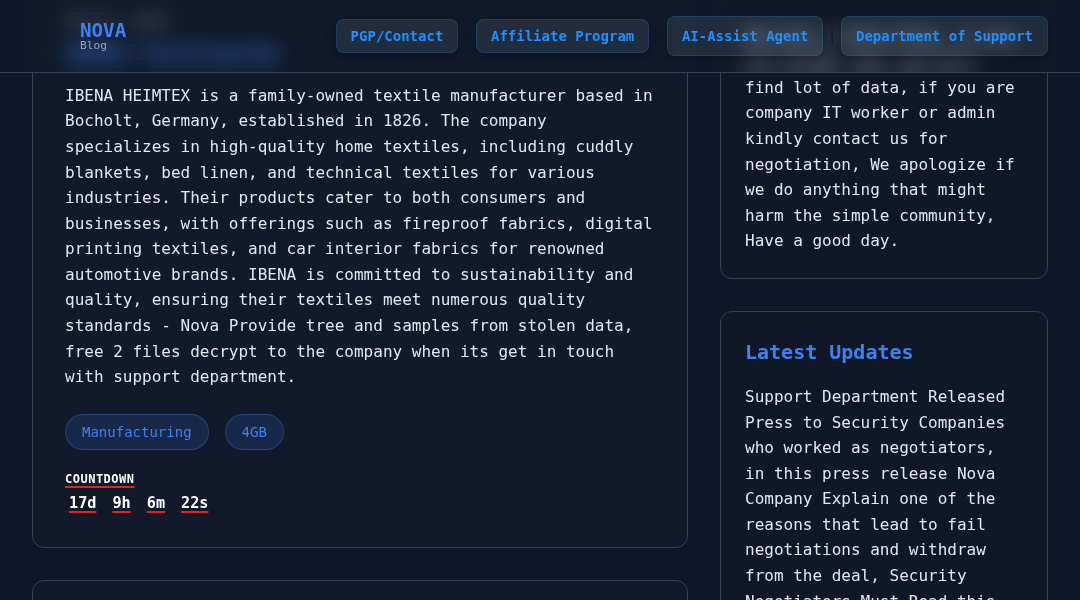Go to Department of Support
1080x600 pixels.
[944, 36]
